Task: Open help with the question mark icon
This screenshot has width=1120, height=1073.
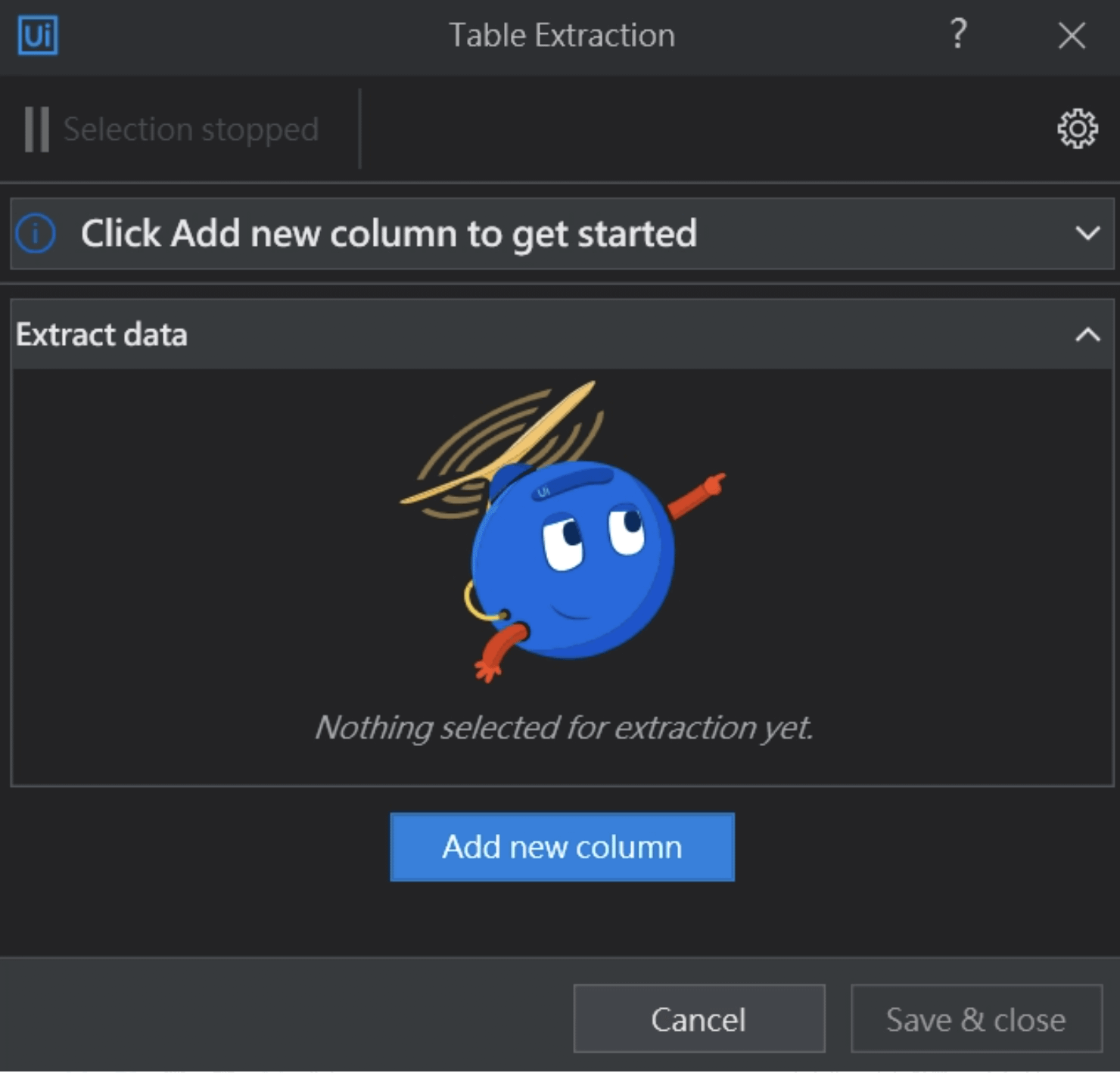Action: coord(958,35)
